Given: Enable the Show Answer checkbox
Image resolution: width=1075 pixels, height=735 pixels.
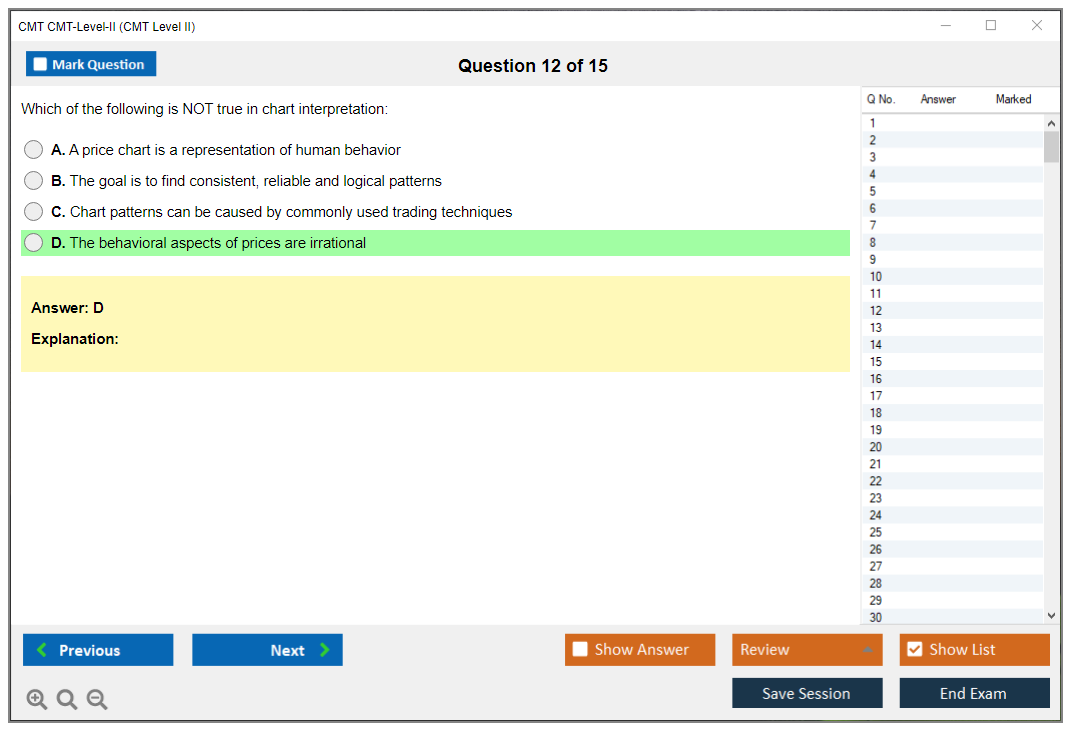Looking at the screenshot, I should pos(580,650).
